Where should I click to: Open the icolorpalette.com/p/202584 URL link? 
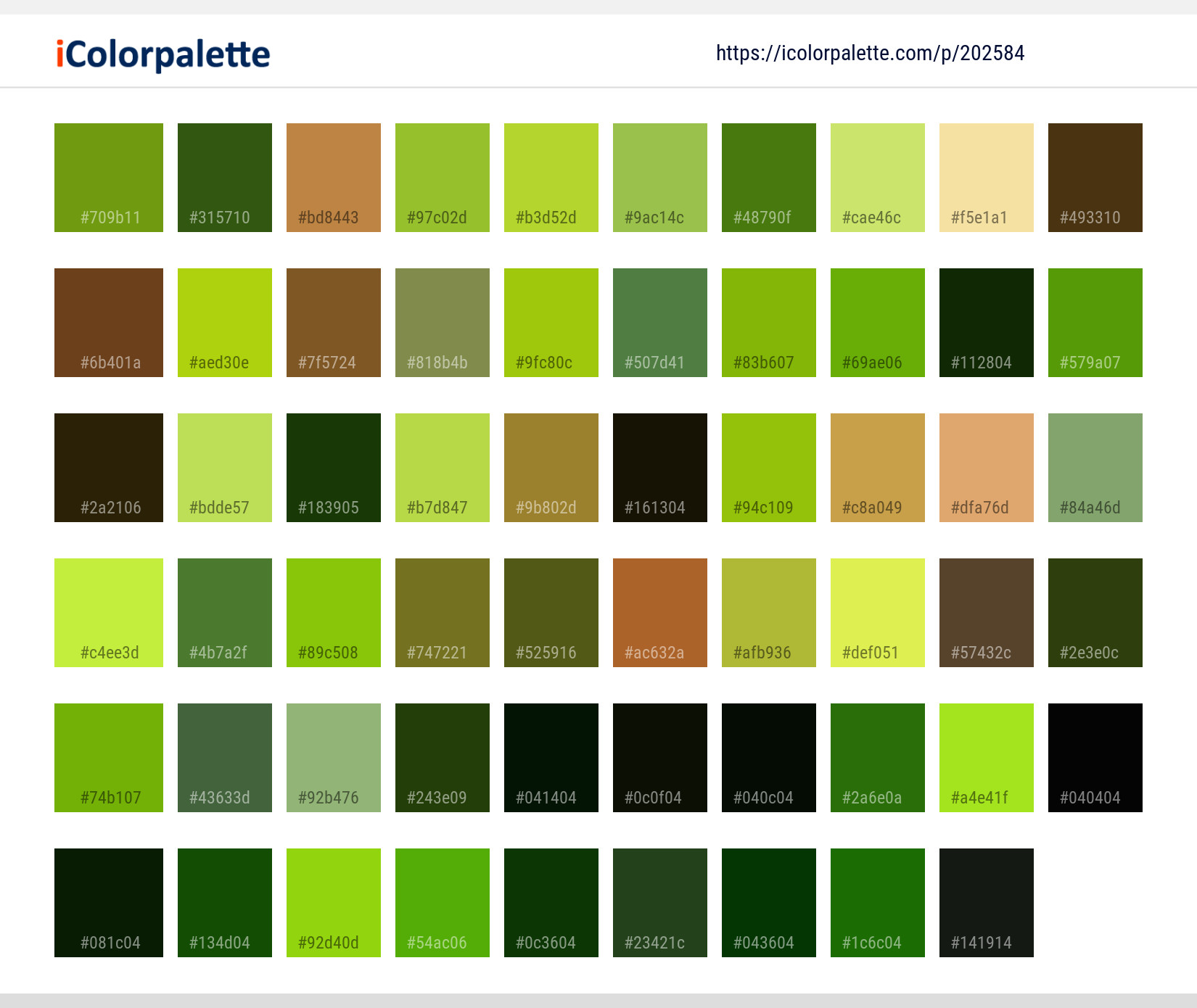(870, 53)
